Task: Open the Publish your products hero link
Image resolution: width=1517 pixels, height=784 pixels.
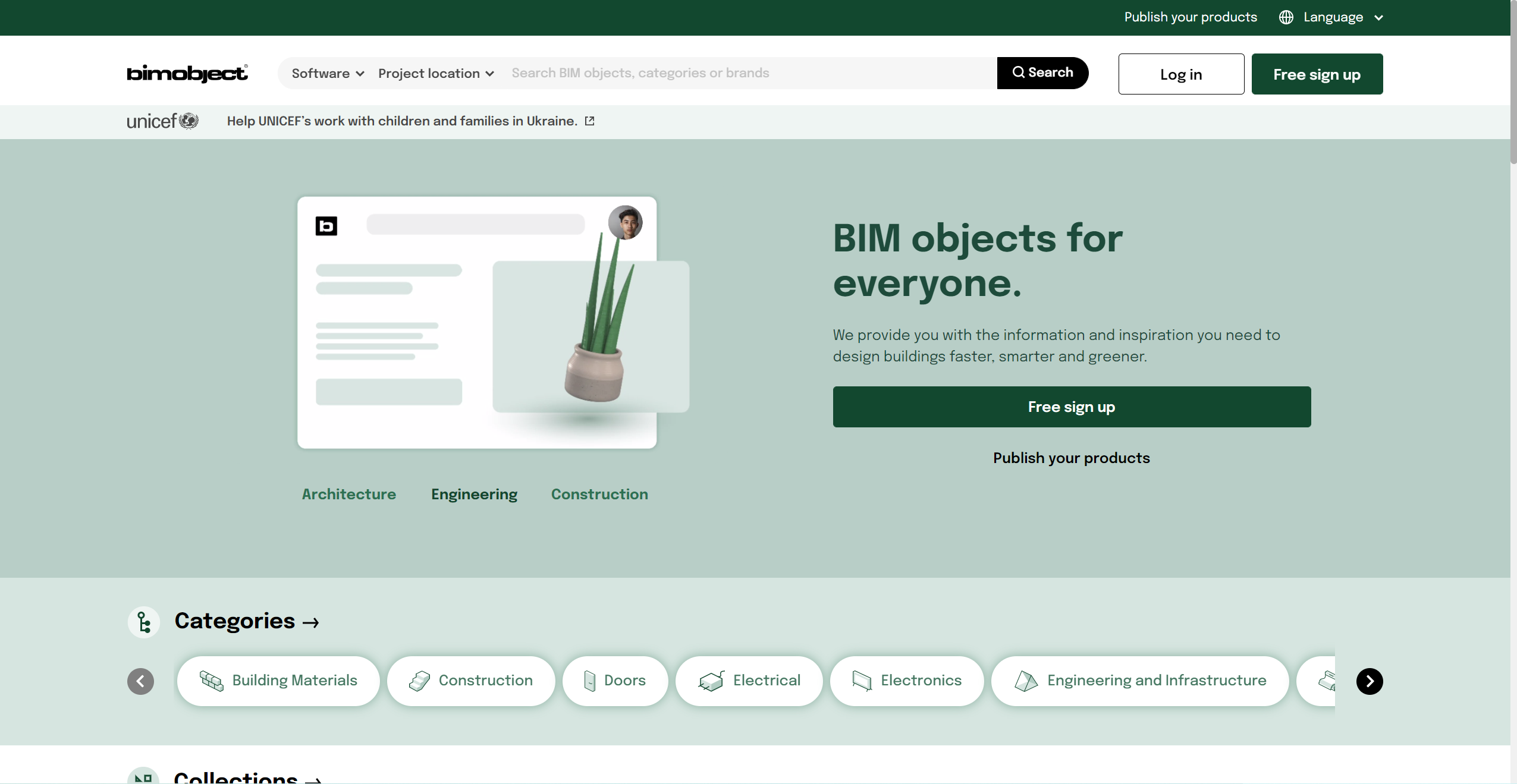Action: [1072, 458]
